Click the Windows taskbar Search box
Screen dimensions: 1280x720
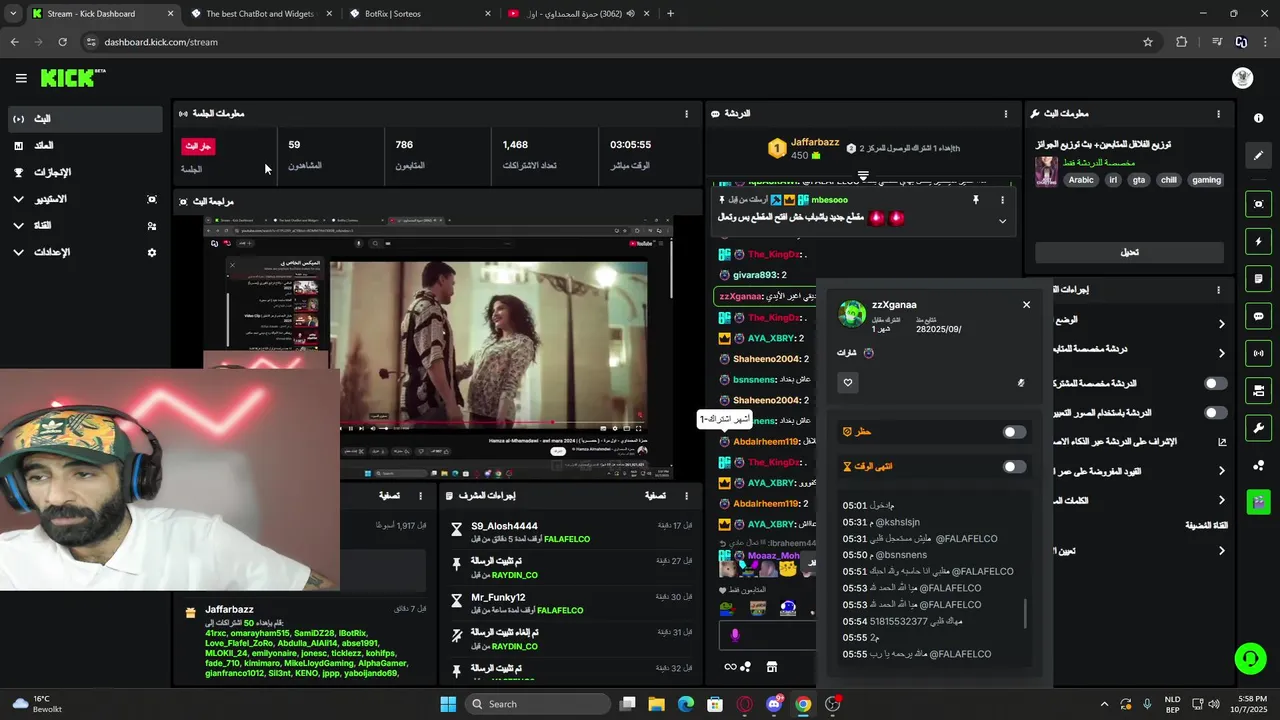click(x=539, y=704)
